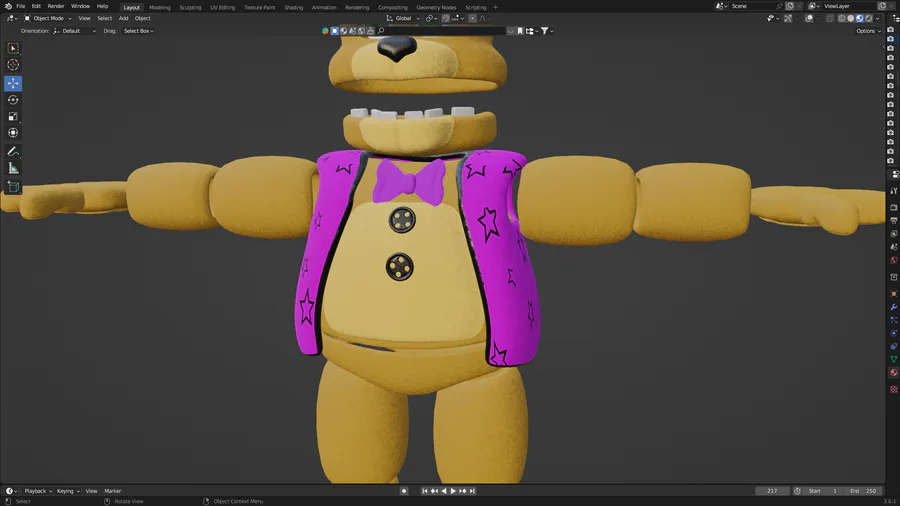Open the Output properties tab
Screen dimensions: 900x506
click(894, 220)
